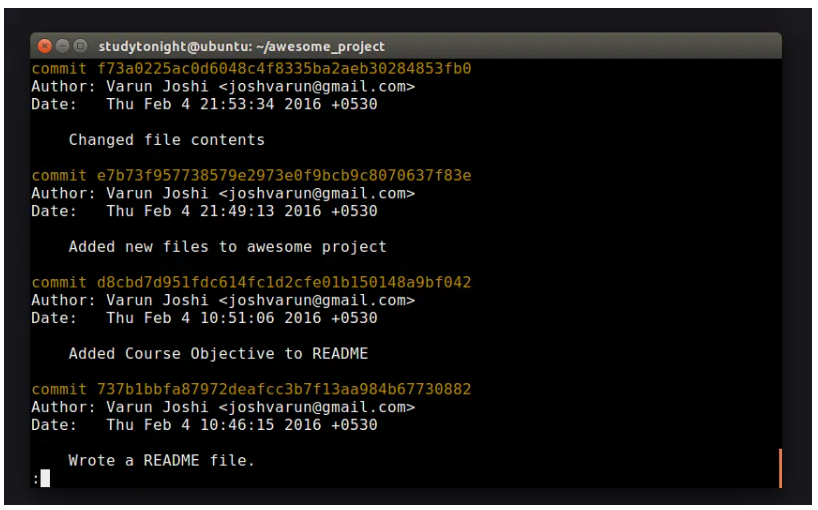Click the studytonight@ubuntu window title

241,46
